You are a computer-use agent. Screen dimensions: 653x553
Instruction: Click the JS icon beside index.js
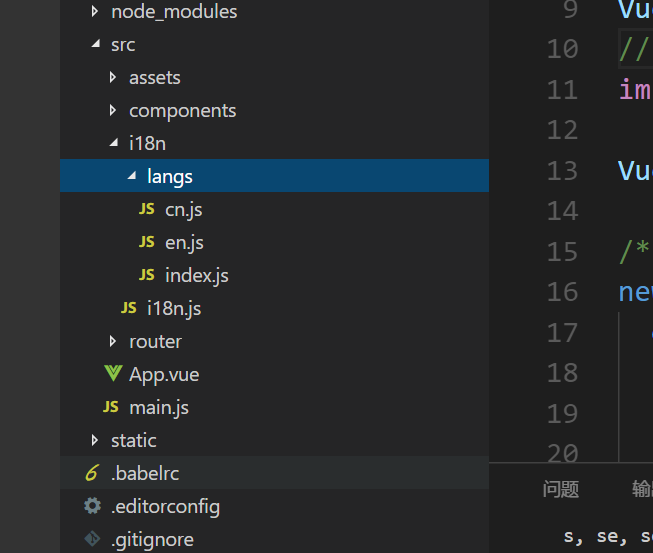click(x=147, y=275)
